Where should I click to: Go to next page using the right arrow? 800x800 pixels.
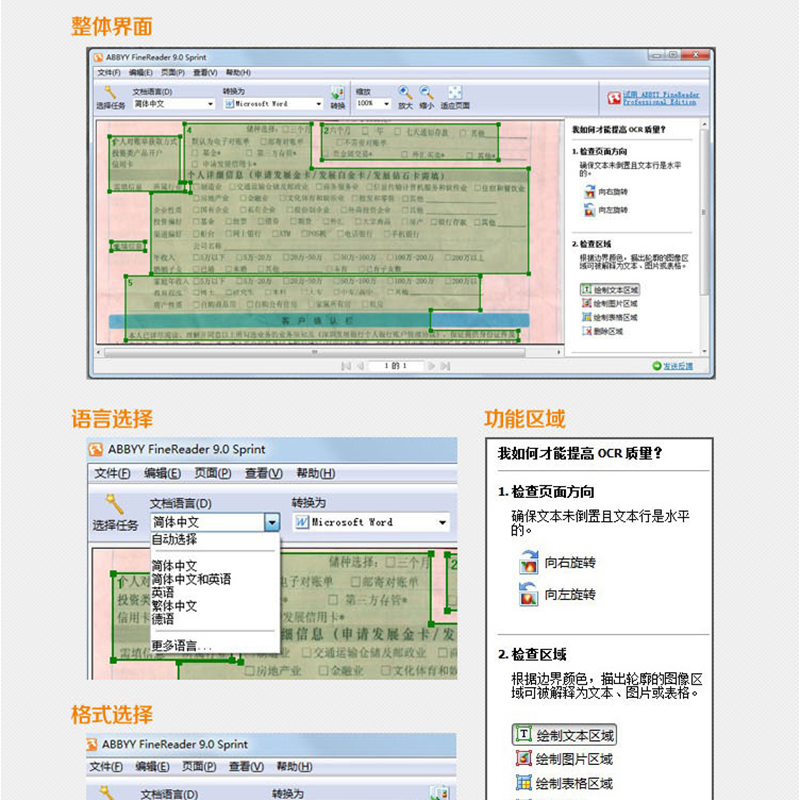click(x=432, y=366)
